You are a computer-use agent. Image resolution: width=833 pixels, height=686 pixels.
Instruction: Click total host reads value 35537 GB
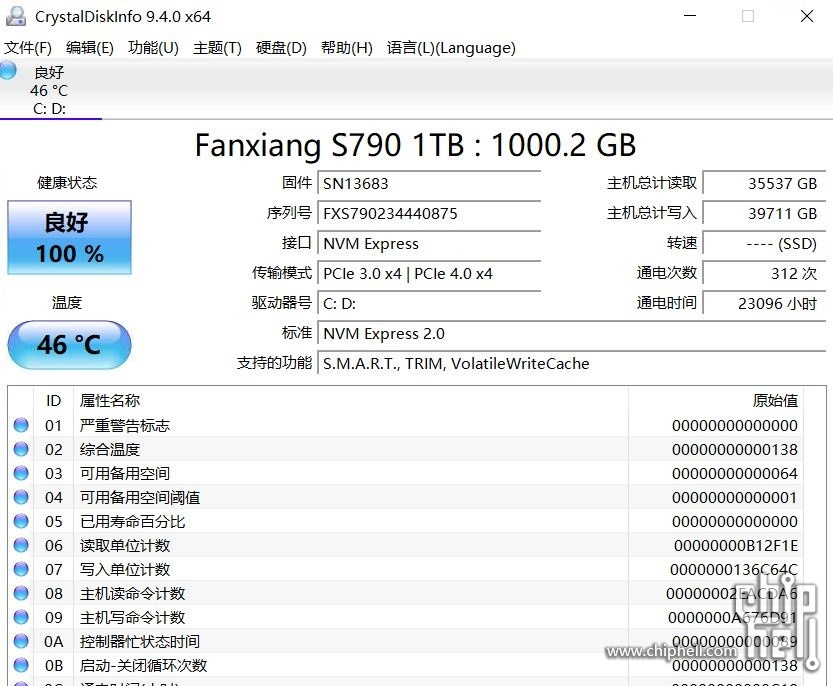(x=764, y=183)
